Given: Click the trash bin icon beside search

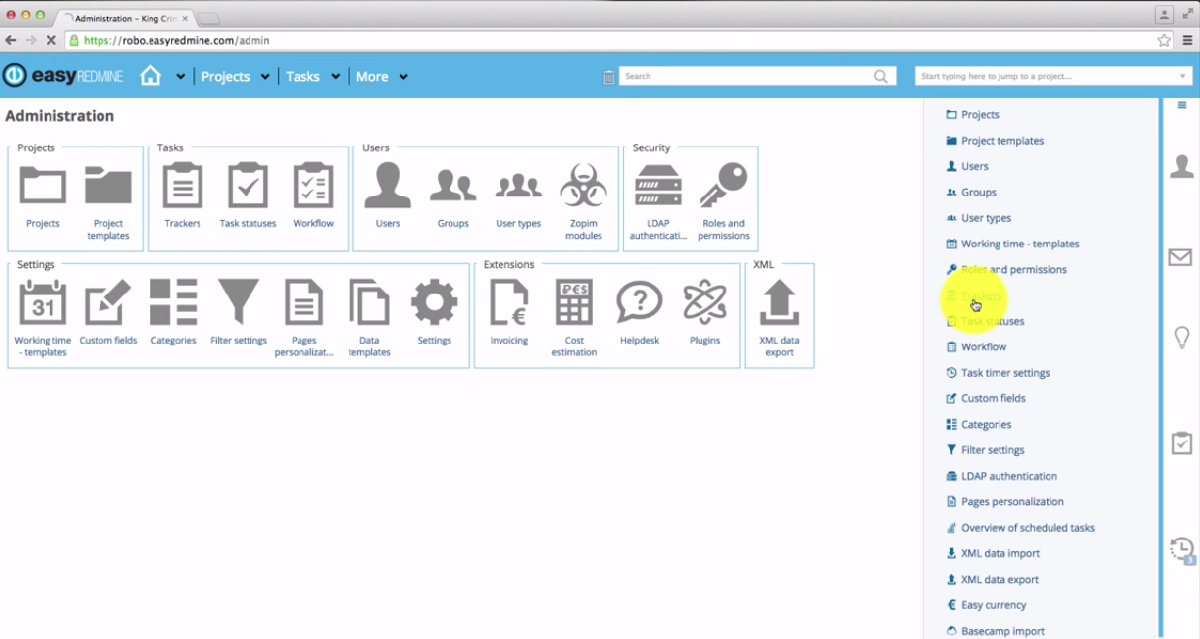Looking at the screenshot, I should [x=609, y=76].
